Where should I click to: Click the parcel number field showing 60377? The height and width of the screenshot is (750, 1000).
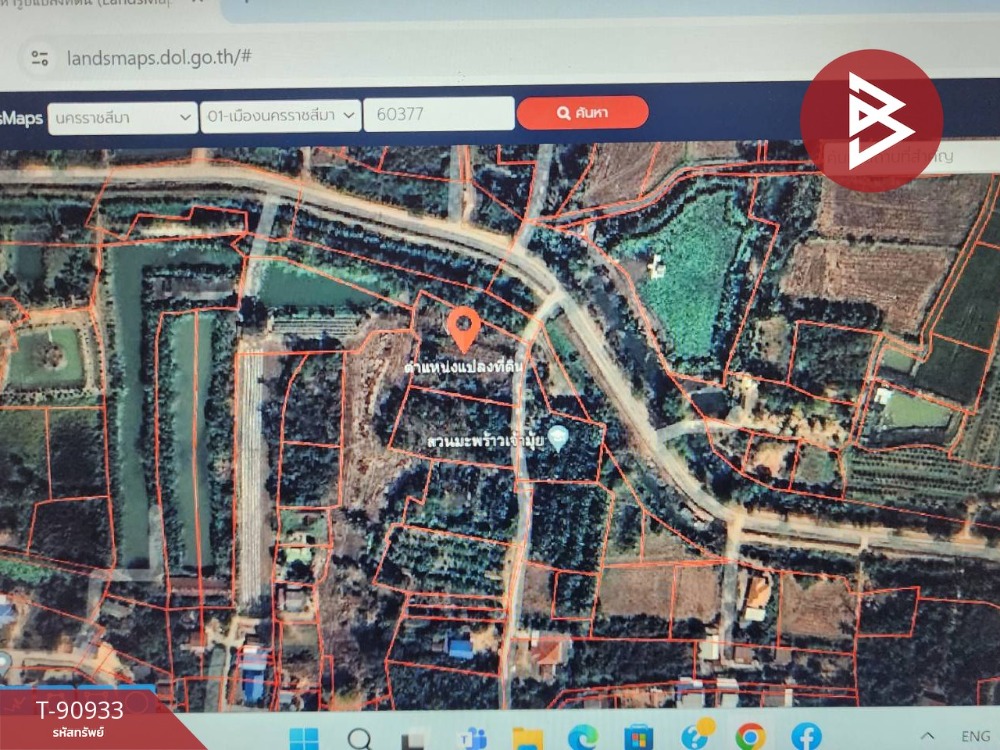tap(439, 114)
